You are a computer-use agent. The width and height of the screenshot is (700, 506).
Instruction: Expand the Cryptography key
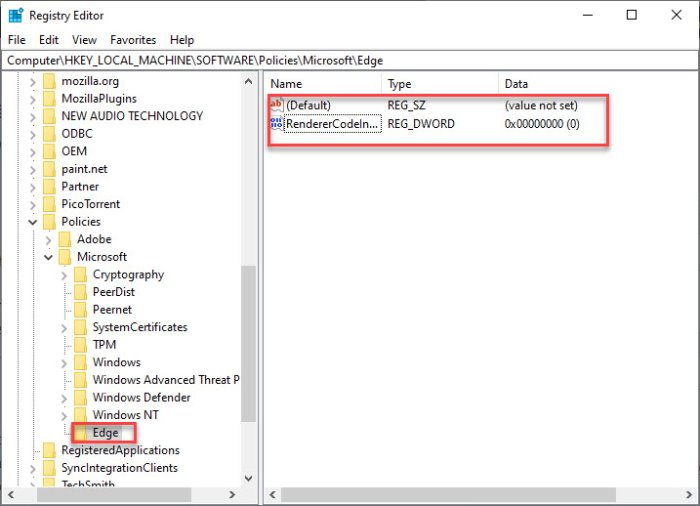tap(64, 275)
